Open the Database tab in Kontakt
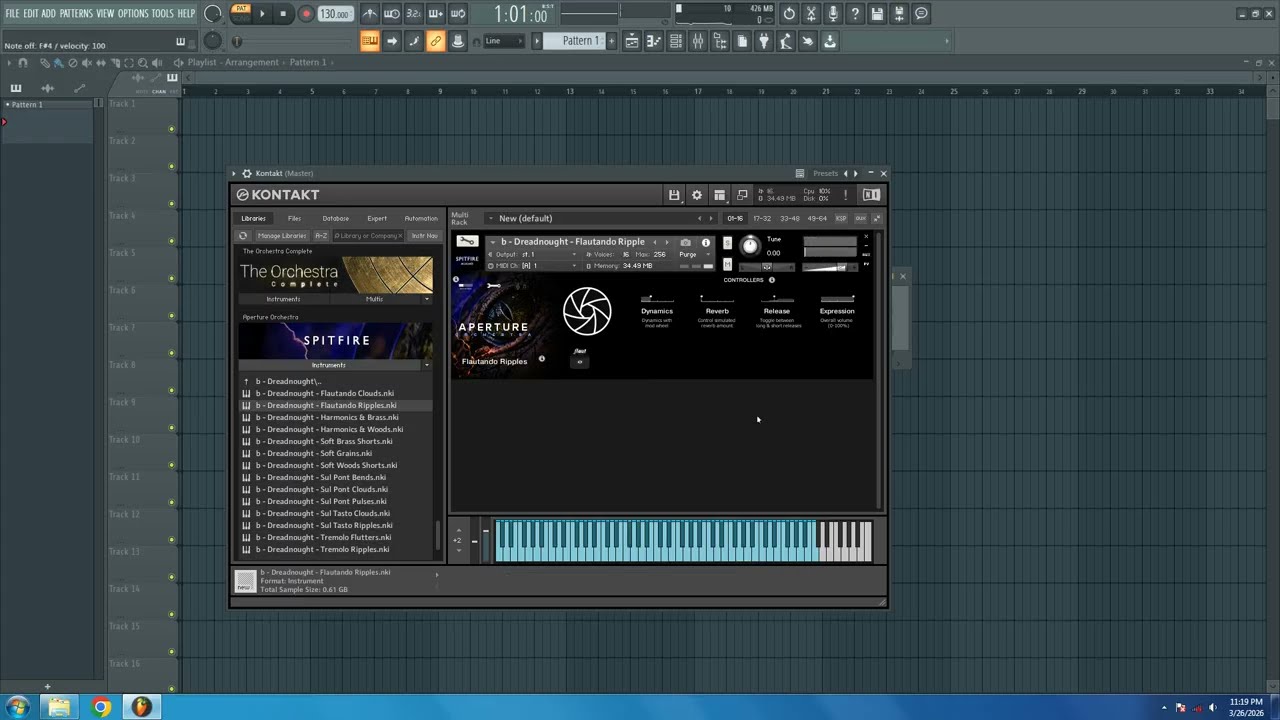Viewport: 1280px width, 720px height. (x=336, y=218)
